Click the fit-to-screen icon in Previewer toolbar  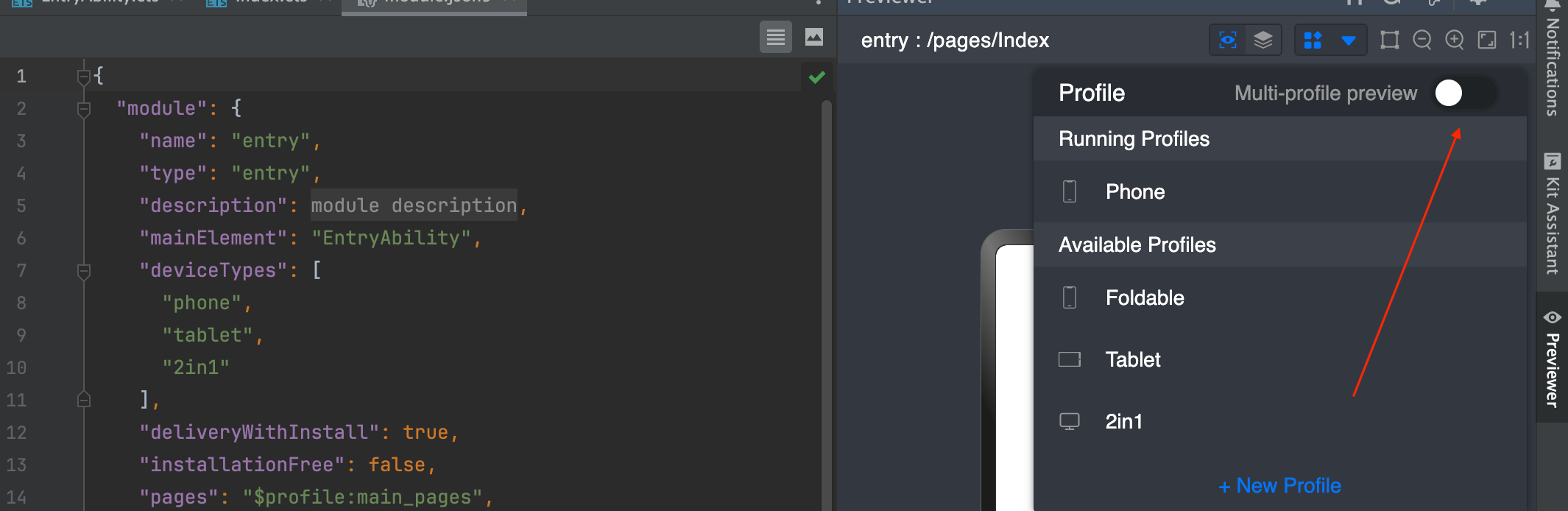1487,40
